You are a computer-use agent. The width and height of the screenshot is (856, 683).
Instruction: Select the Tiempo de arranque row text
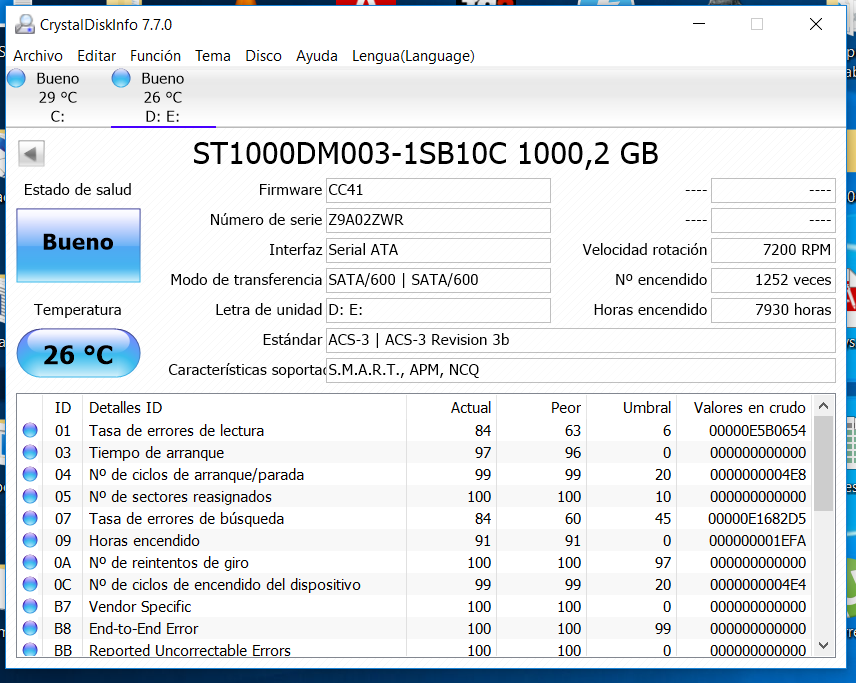click(157, 453)
